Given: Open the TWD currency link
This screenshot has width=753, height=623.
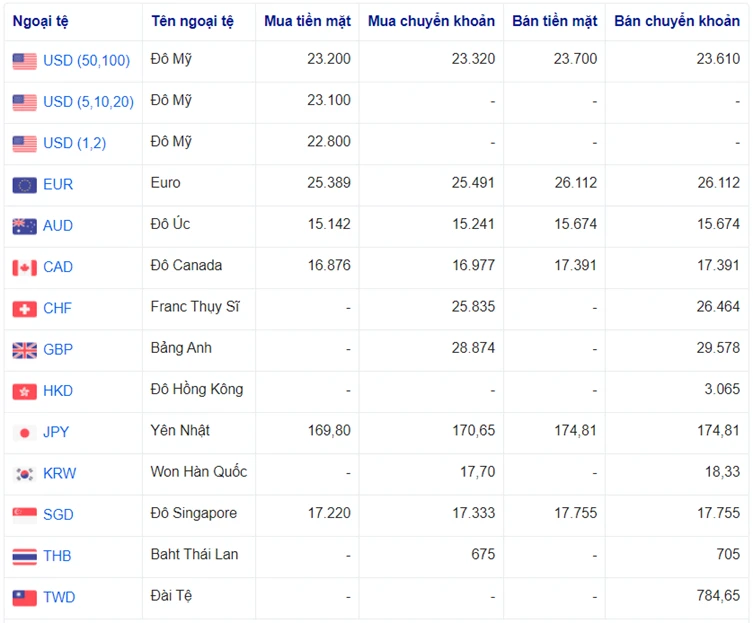Looking at the screenshot, I should point(59,598).
